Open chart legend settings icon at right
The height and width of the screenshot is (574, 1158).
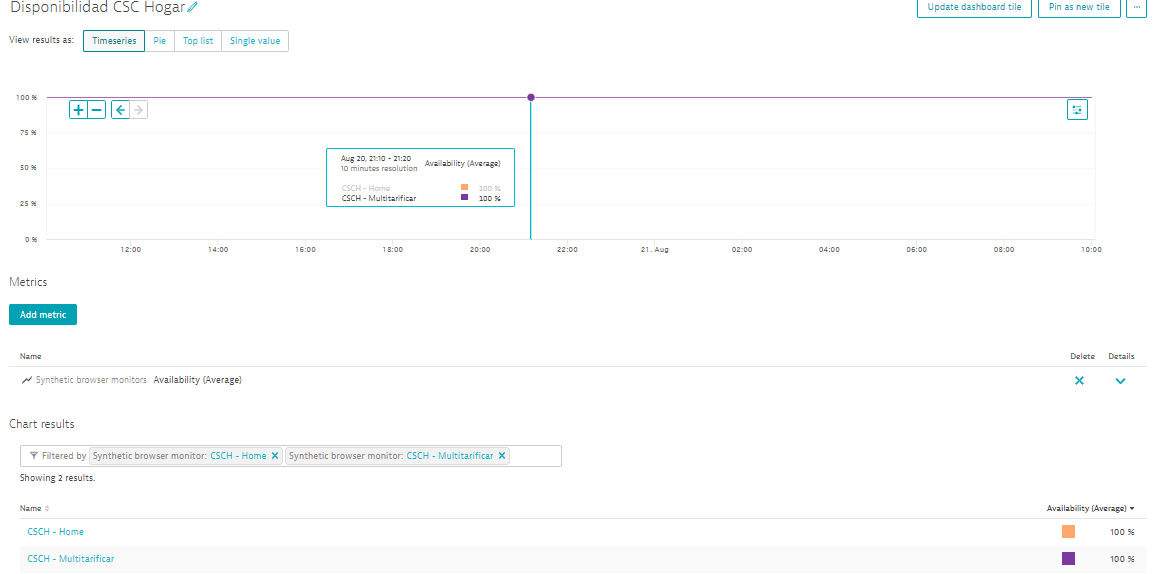tap(1077, 110)
